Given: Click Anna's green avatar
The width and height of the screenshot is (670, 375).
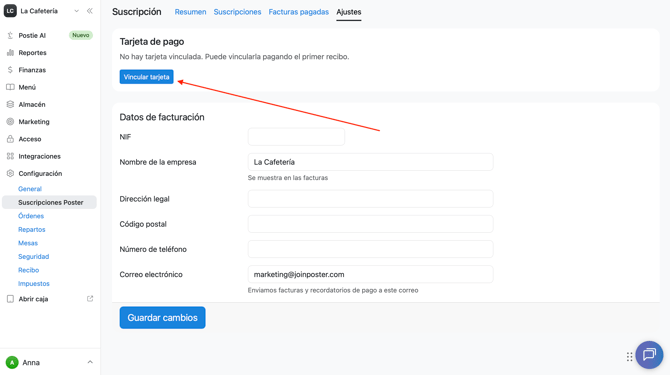Looking at the screenshot, I should coord(12,363).
